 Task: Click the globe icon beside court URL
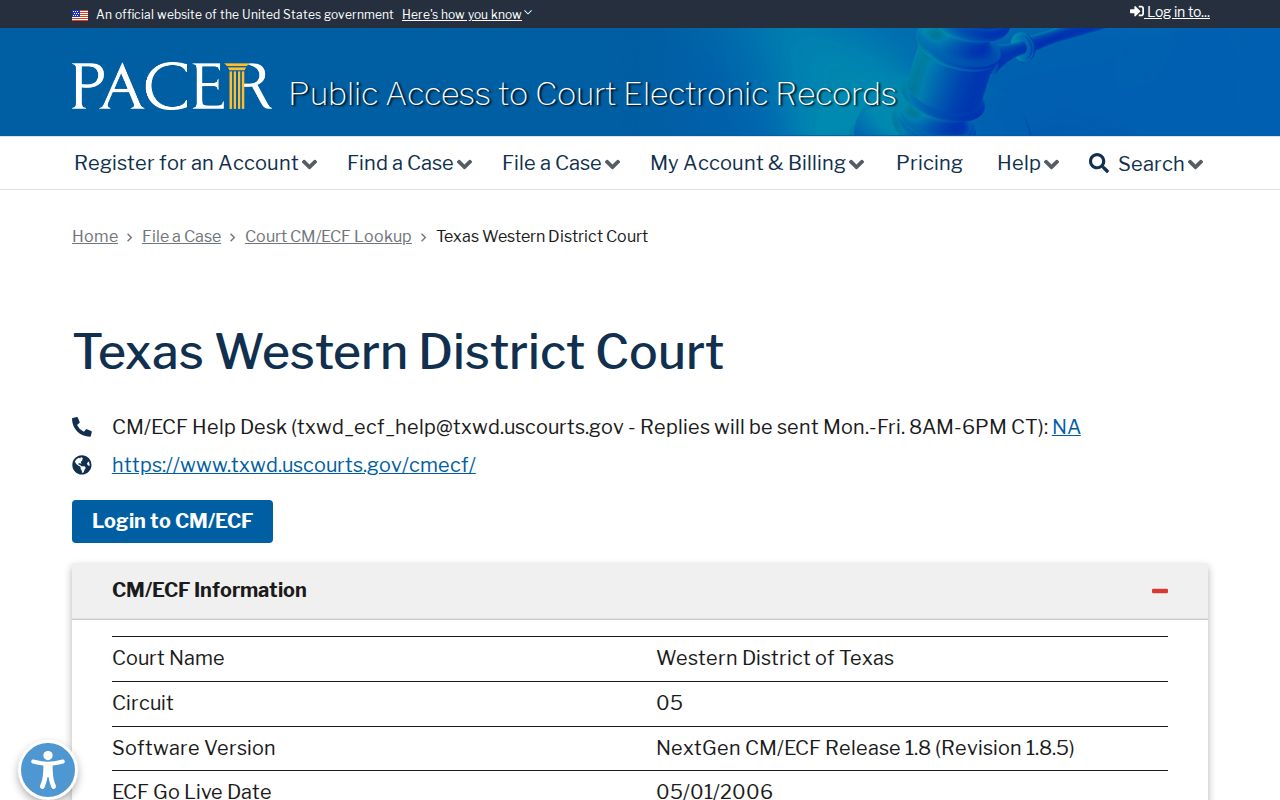[x=82, y=465]
